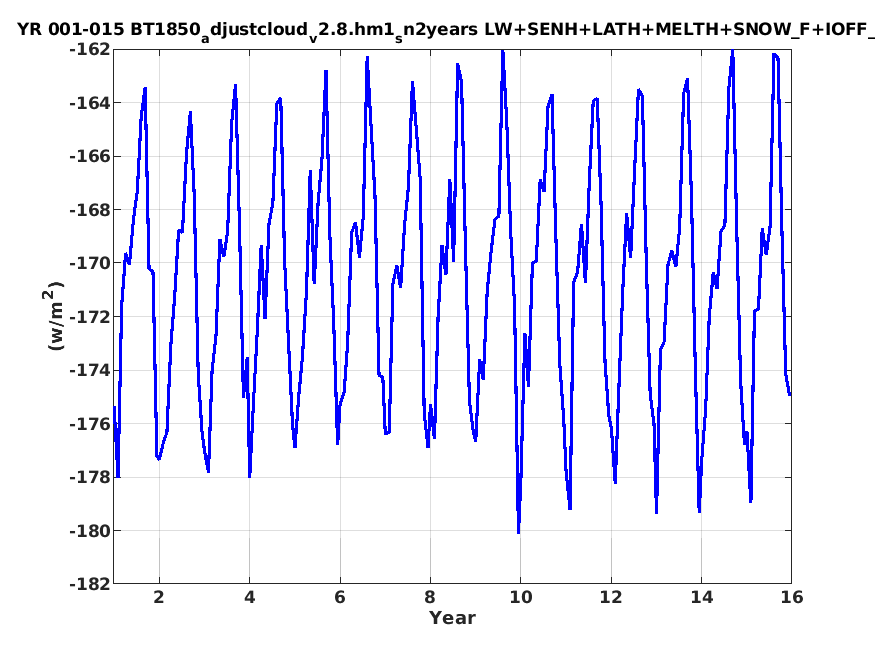The height and width of the screenshot is (656, 875).
Task: Click y-axis tick label -170
Action: (90, 263)
